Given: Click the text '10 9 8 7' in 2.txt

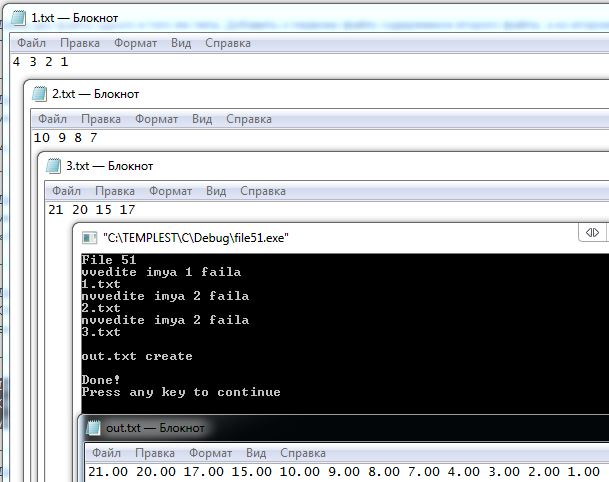Looking at the screenshot, I should point(65,137).
